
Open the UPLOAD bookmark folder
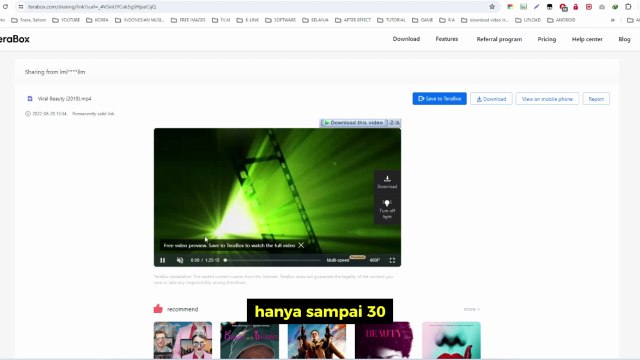tap(528, 20)
